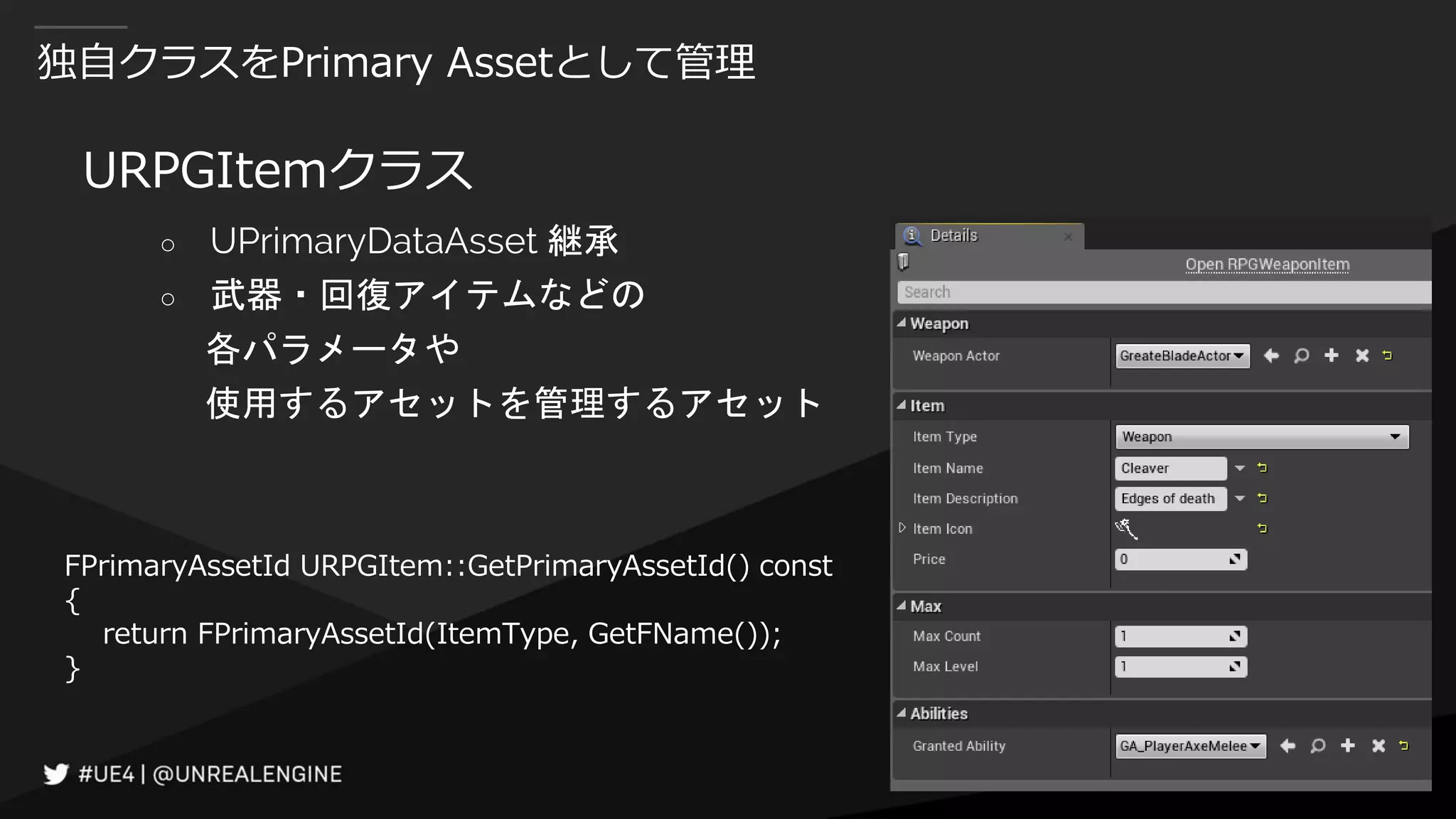This screenshot has height=819, width=1456.
Task: Collapse the Item category
Action: (x=901, y=405)
